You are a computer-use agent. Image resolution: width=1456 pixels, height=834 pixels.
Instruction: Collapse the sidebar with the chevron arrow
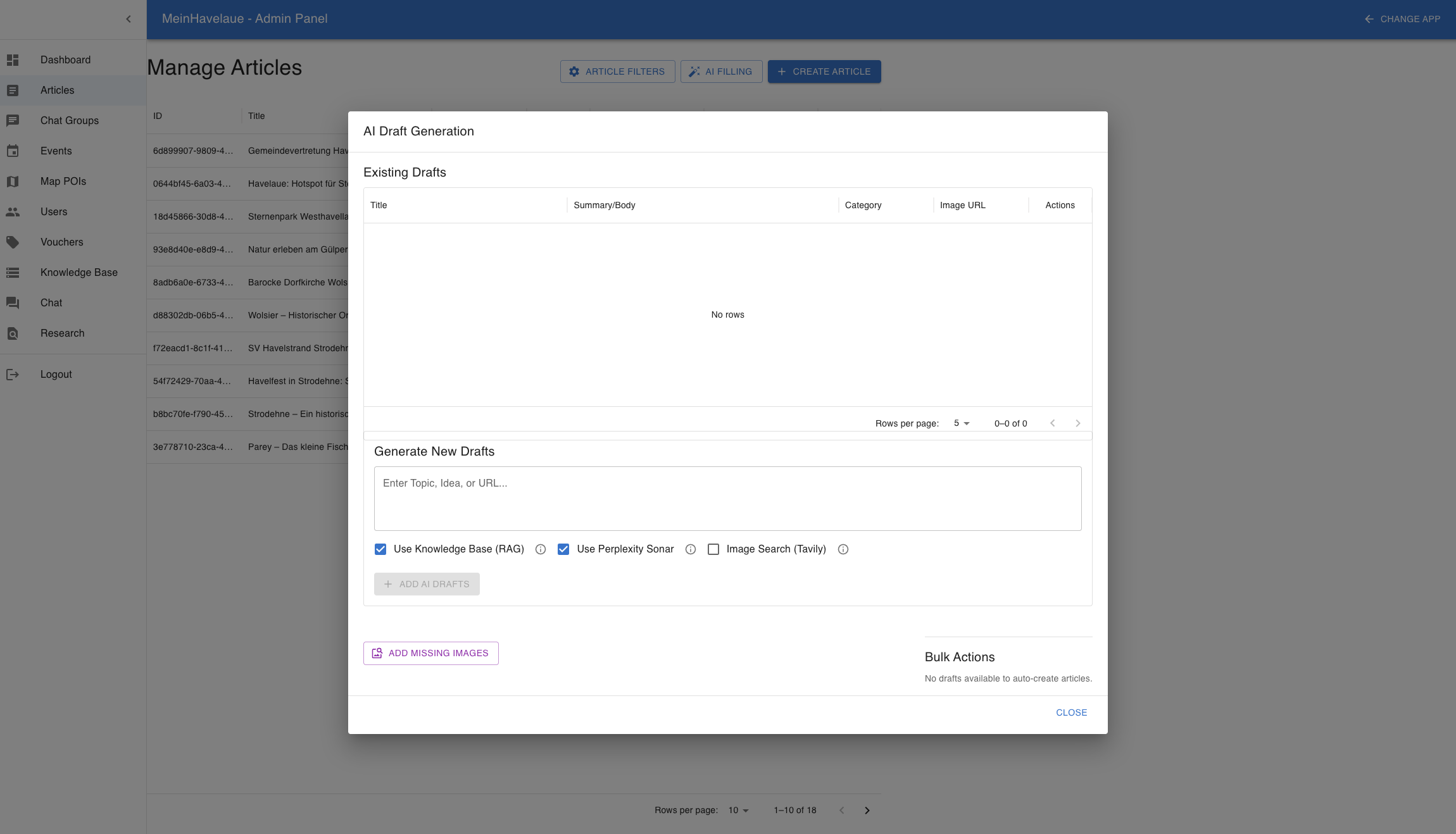[129, 19]
